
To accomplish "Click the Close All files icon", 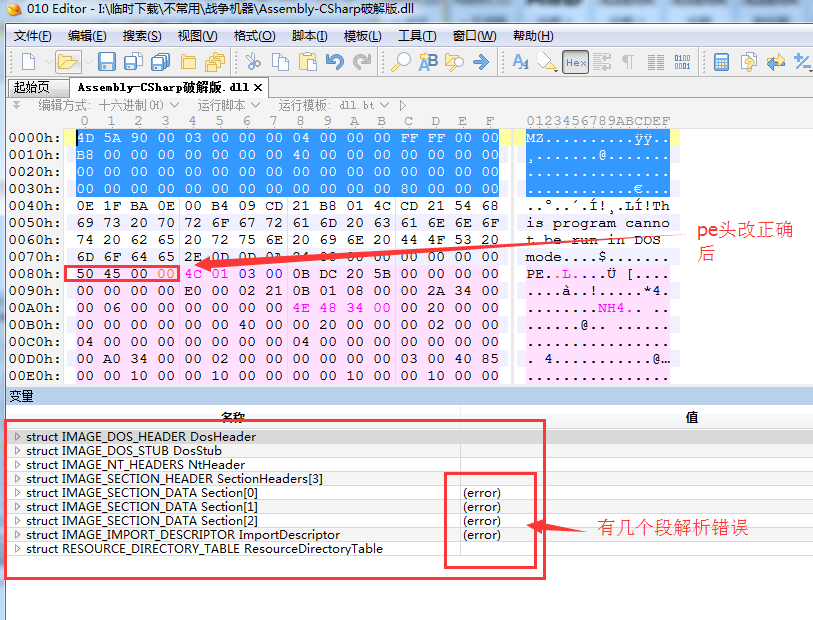I will tap(215, 62).
